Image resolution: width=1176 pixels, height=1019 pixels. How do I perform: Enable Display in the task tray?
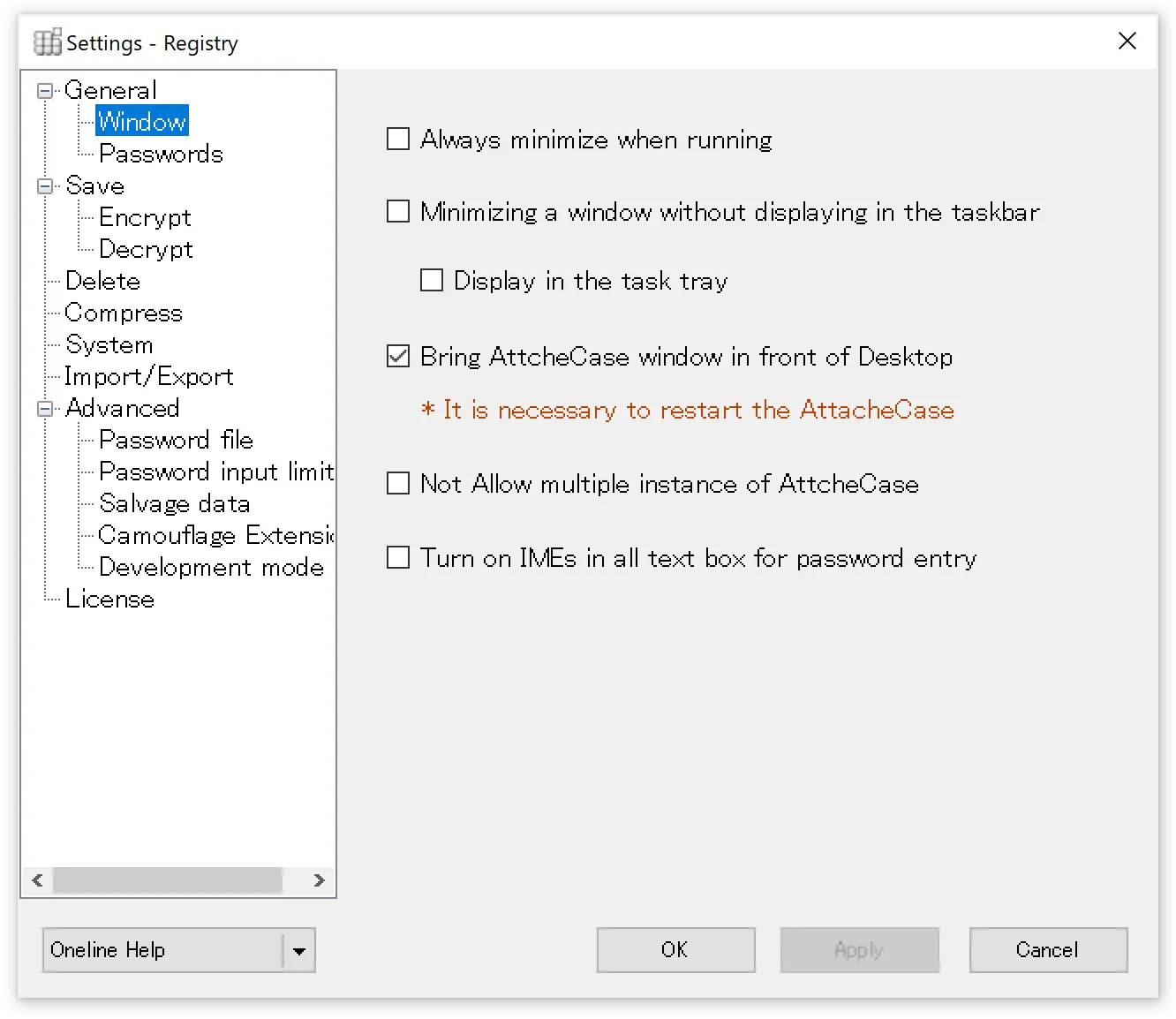[431, 280]
